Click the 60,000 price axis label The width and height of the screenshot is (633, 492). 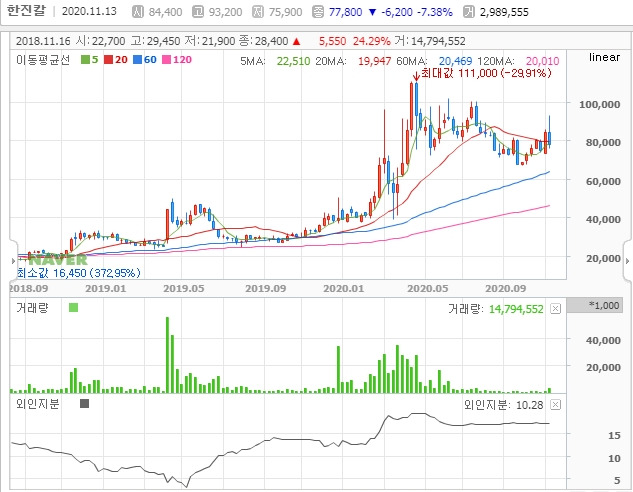point(603,182)
